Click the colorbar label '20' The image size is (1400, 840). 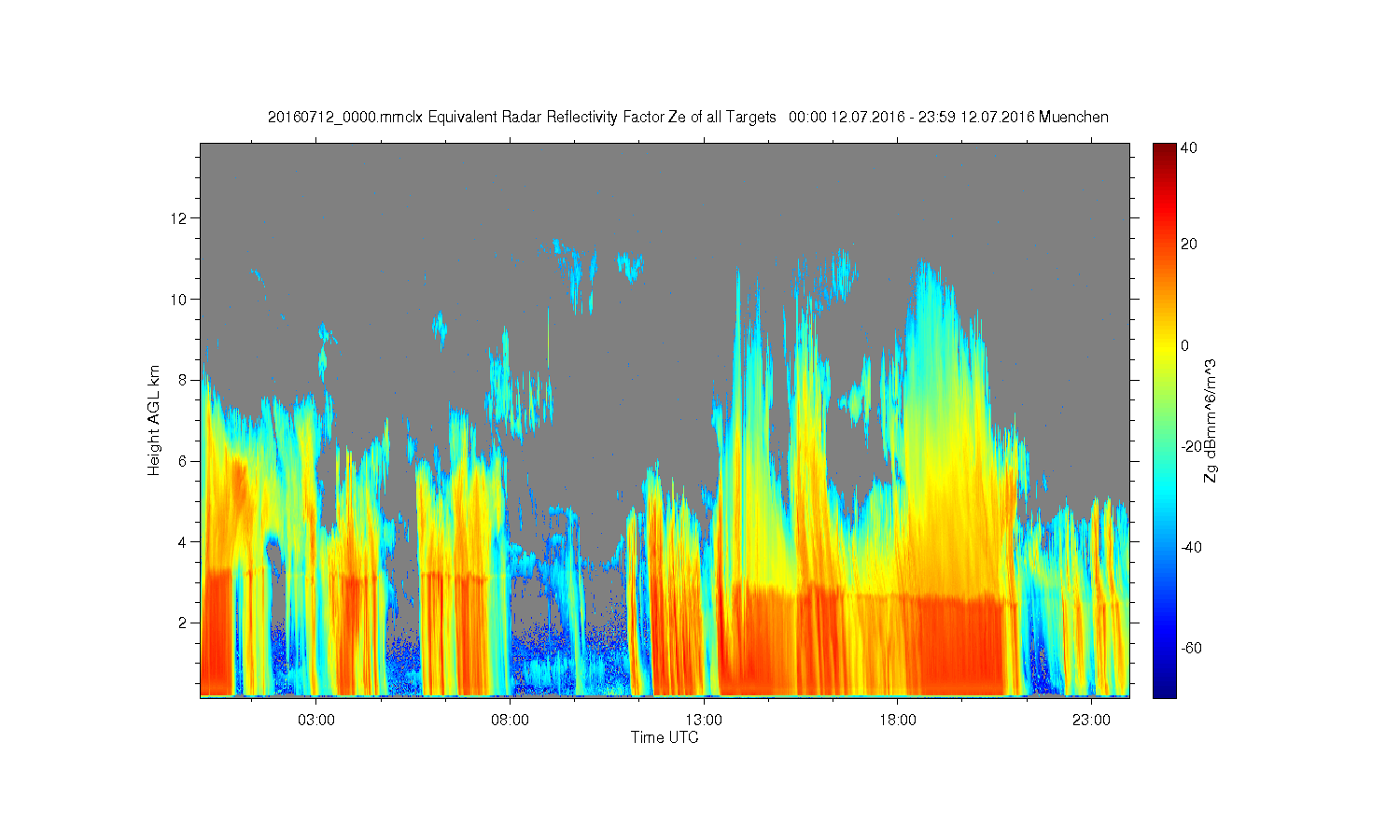1189,245
